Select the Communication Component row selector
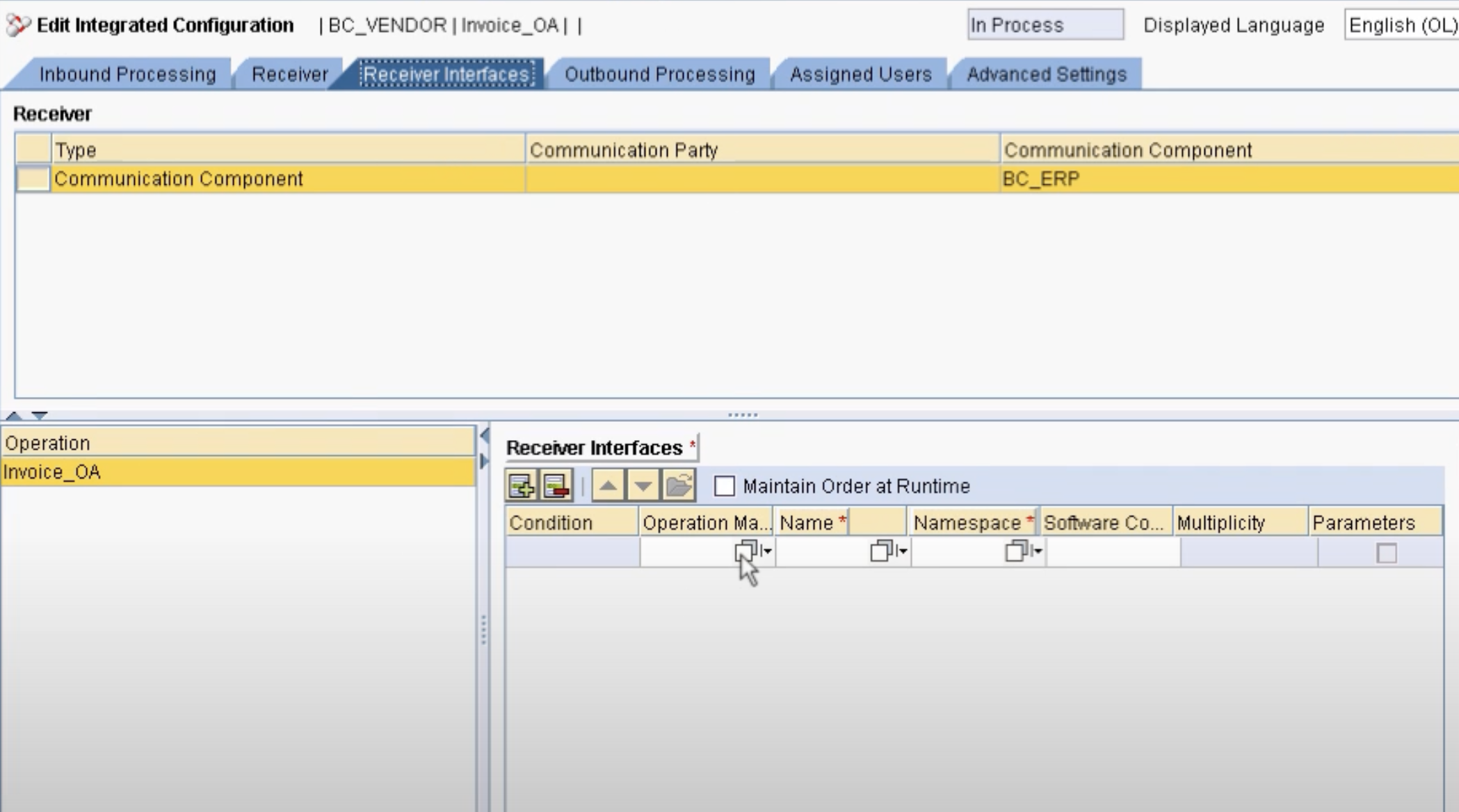This screenshot has width=1459, height=812. pos(33,179)
